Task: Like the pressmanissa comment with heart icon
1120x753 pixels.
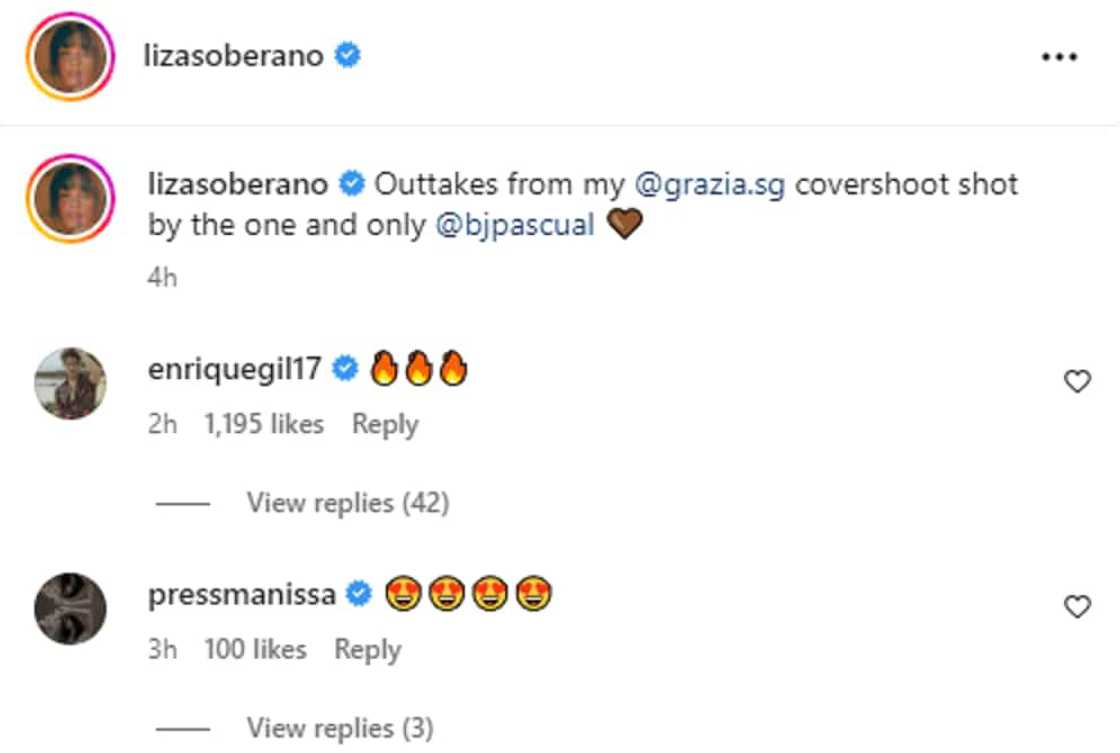Action: pos(1077,606)
